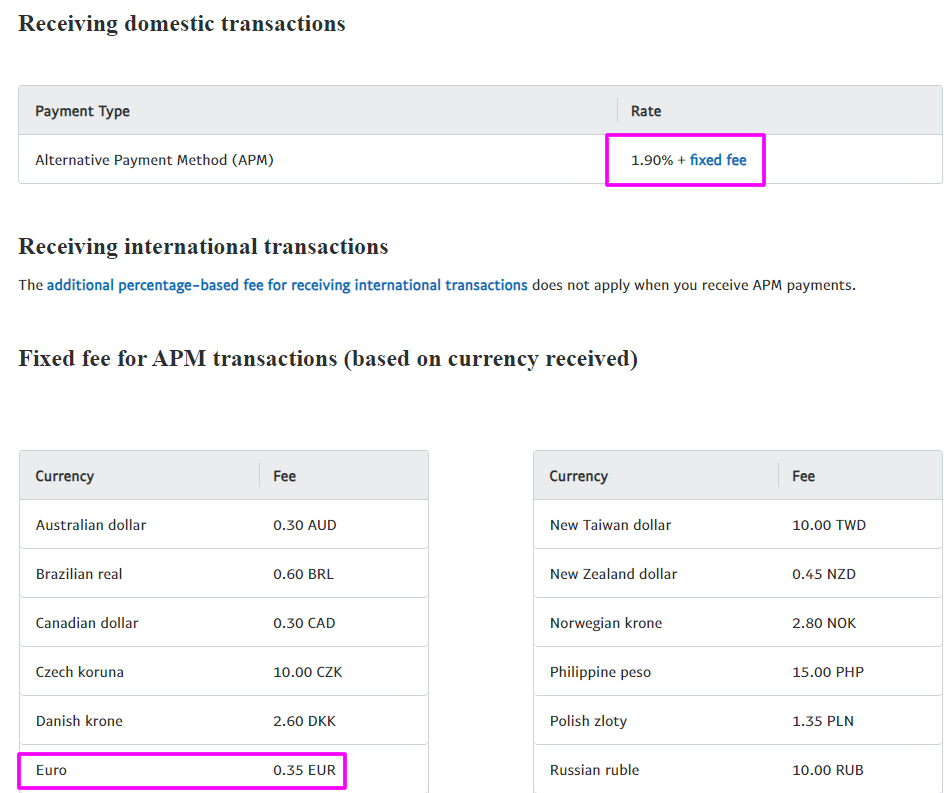
Task: Click the 'Receiving domestic transactions' heading
Action: [182, 24]
